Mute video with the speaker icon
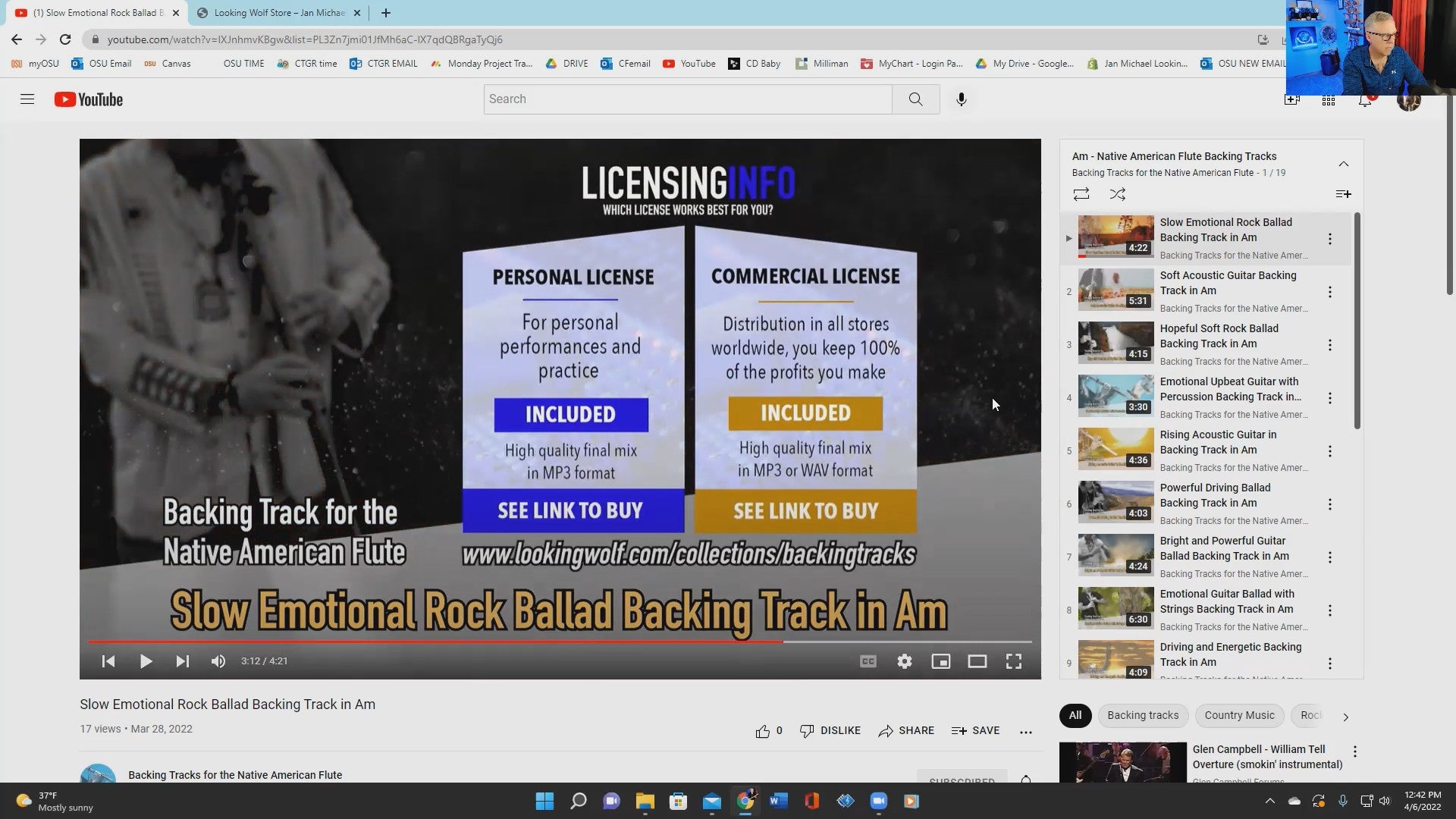Viewport: 1456px width, 819px height. click(218, 661)
